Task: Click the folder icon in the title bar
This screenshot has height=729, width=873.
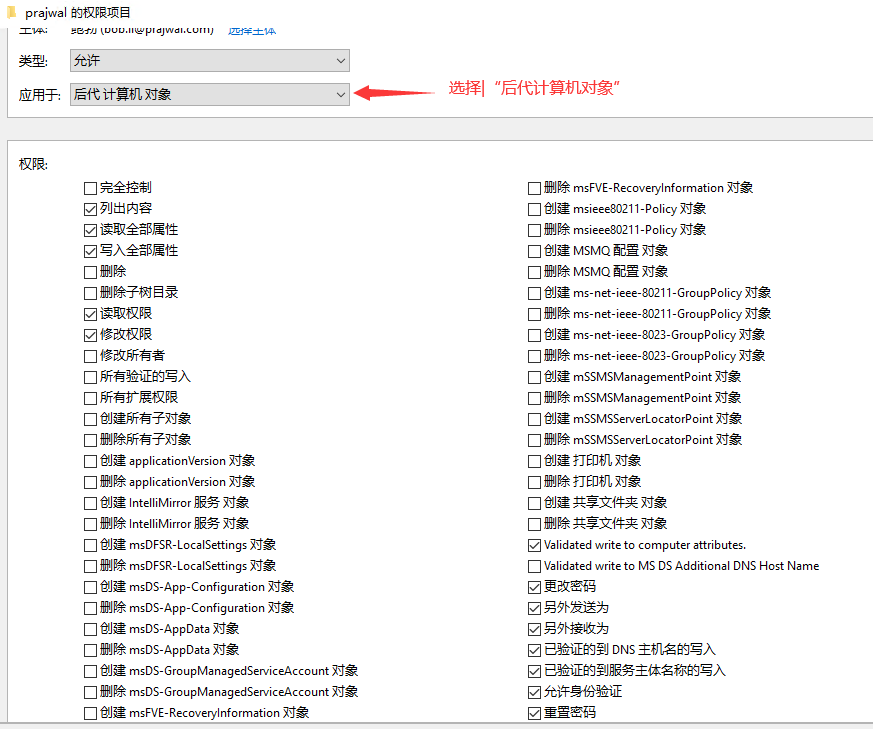Action: coord(11,12)
